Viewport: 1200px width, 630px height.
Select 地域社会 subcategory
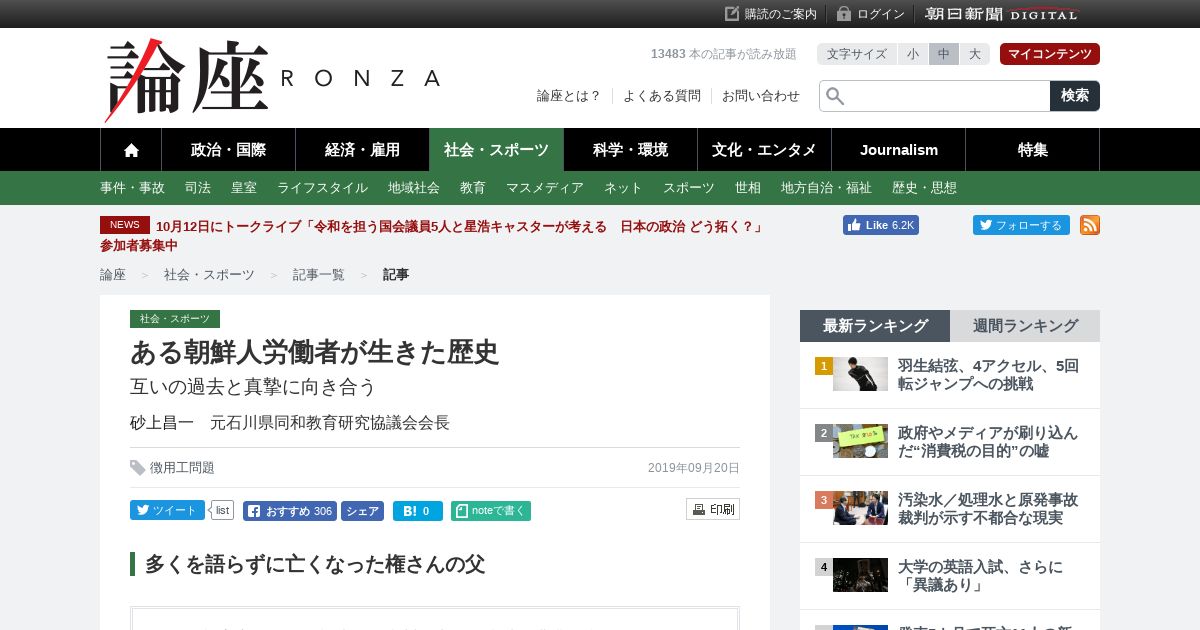click(414, 188)
